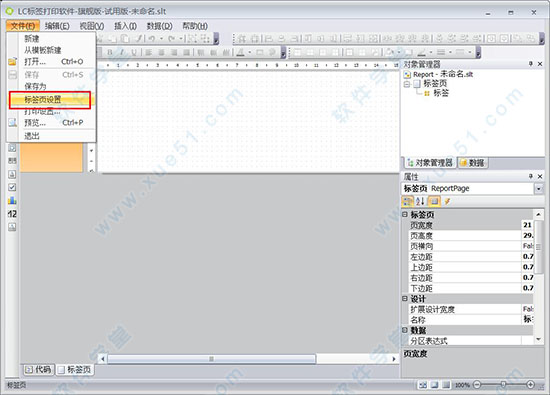This screenshot has width=550, height=395.
Task: Click the alphabetical sort properties icon
Action: pyautogui.click(x=420, y=201)
